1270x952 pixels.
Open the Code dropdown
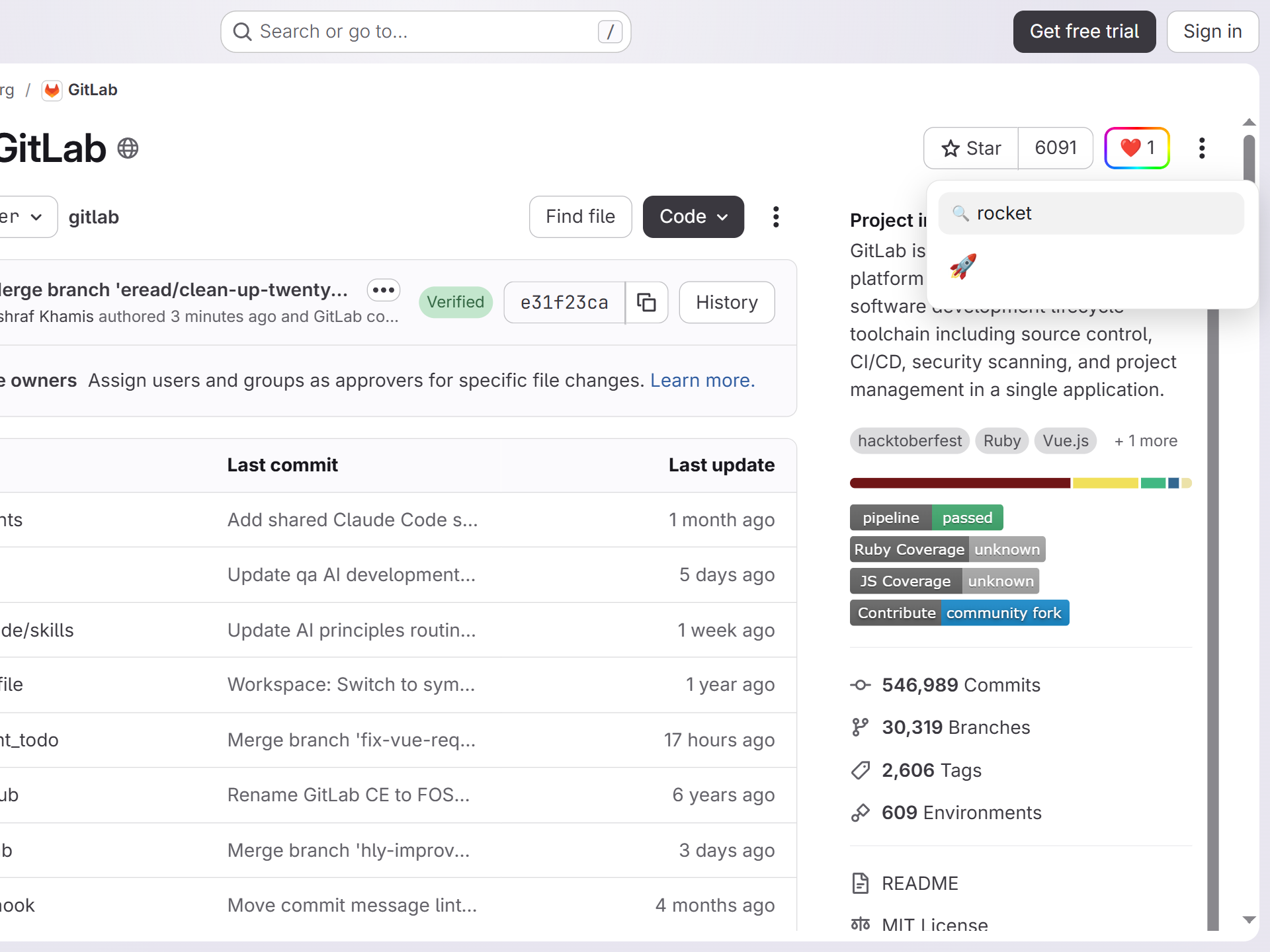[x=693, y=217]
